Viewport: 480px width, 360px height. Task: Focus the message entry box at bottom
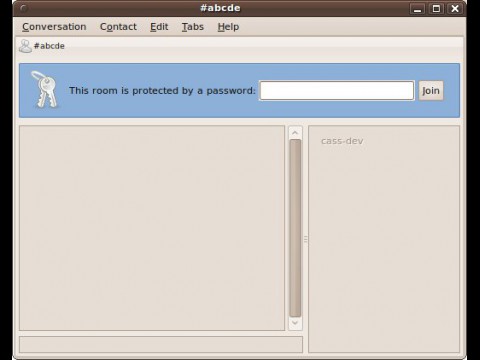pos(161,344)
